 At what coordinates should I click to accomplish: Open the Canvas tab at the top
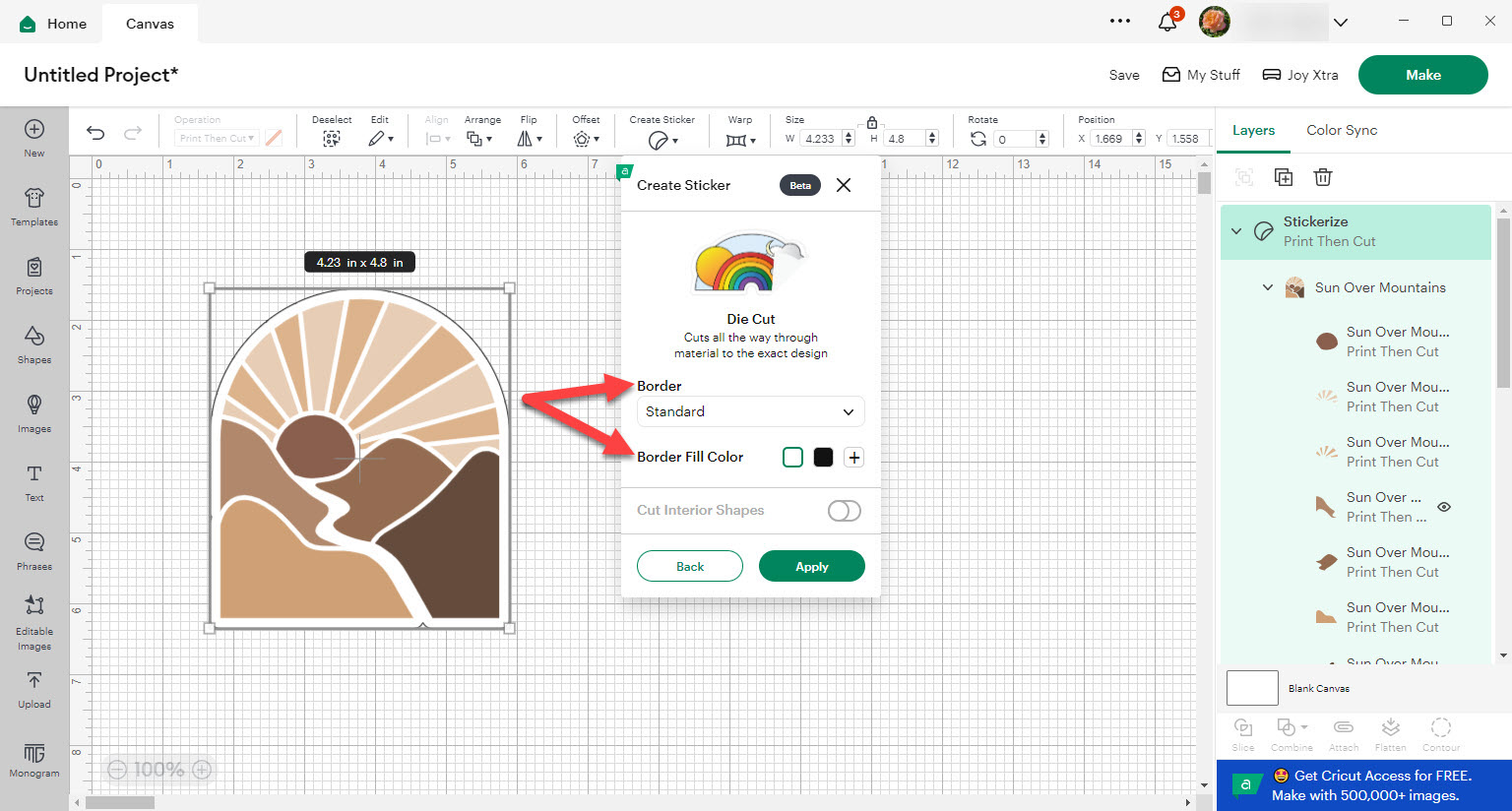coord(149,23)
